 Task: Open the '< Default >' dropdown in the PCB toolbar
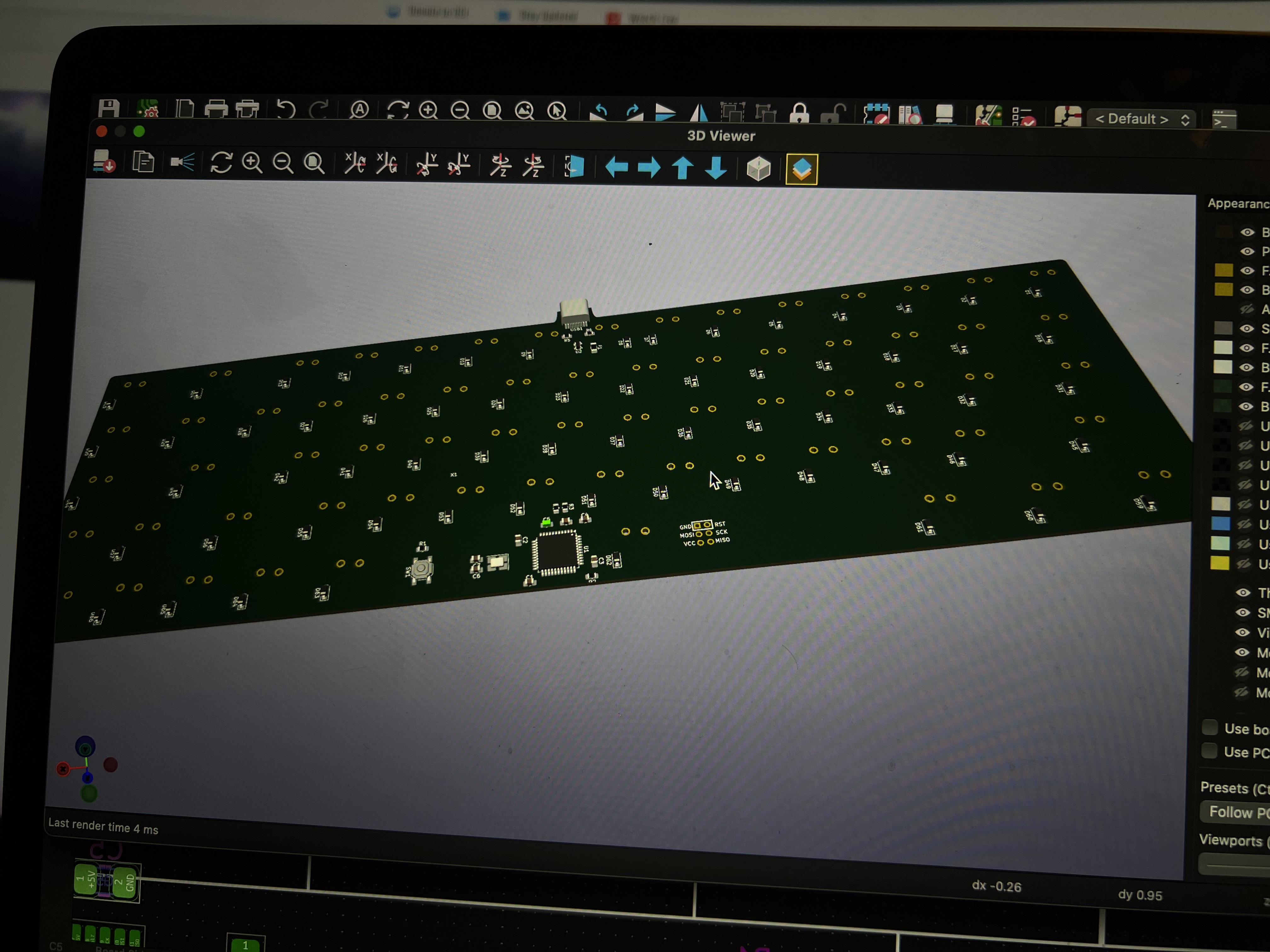tap(1141, 119)
